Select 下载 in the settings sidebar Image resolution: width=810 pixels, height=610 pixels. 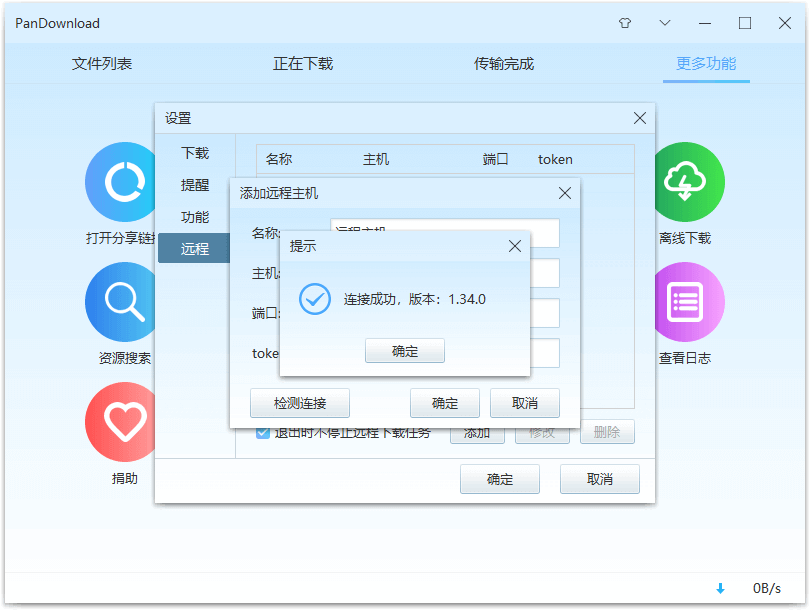point(195,153)
